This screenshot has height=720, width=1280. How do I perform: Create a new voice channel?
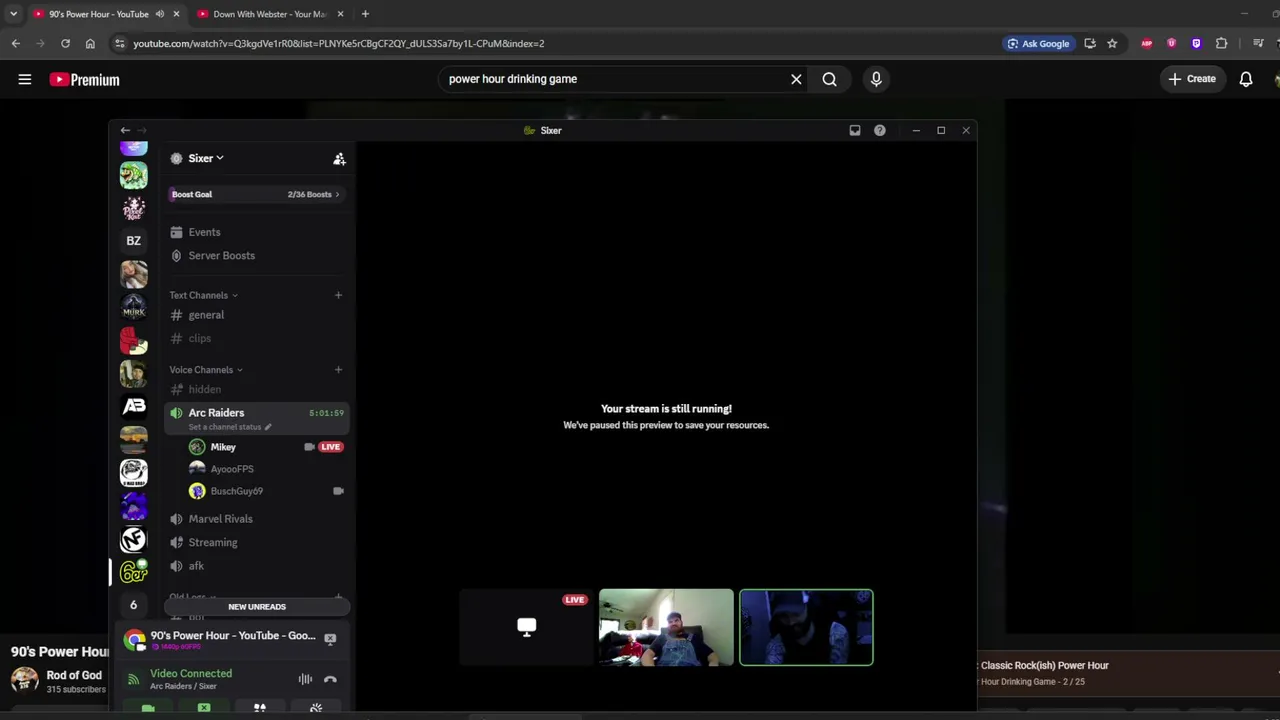[338, 370]
